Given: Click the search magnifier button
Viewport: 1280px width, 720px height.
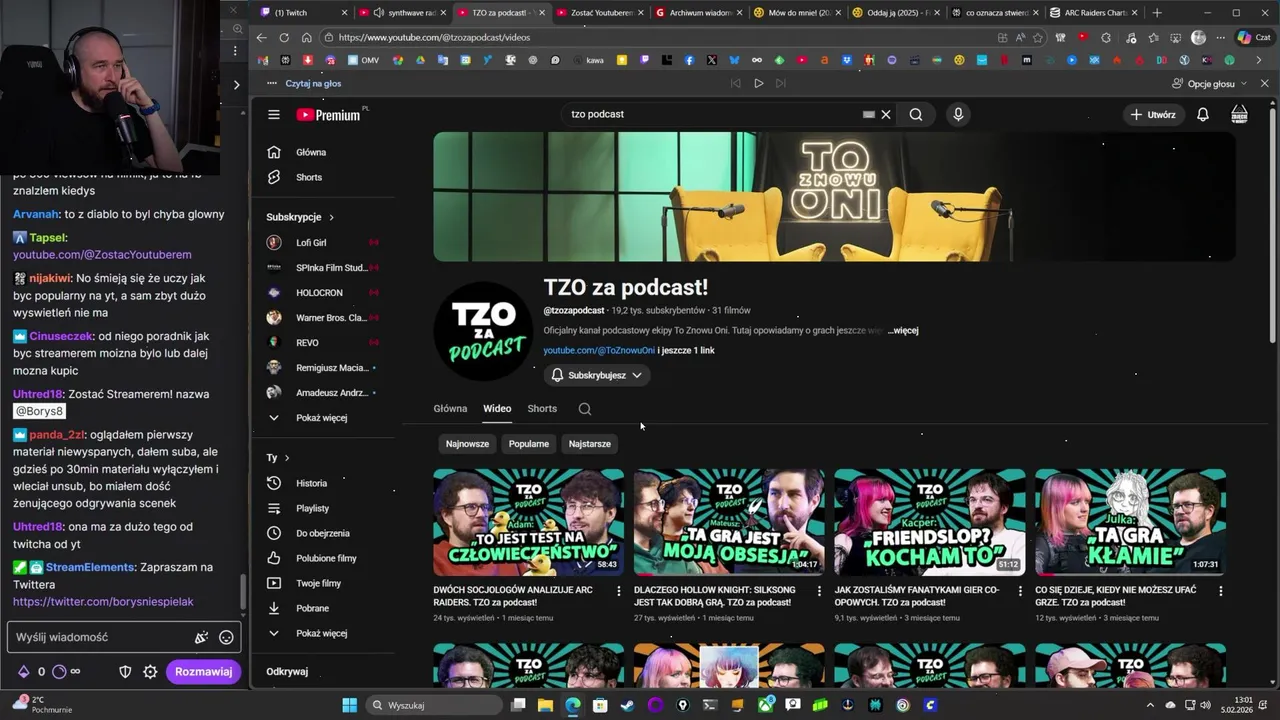Looking at the screenshot, I should click(916, 114).
